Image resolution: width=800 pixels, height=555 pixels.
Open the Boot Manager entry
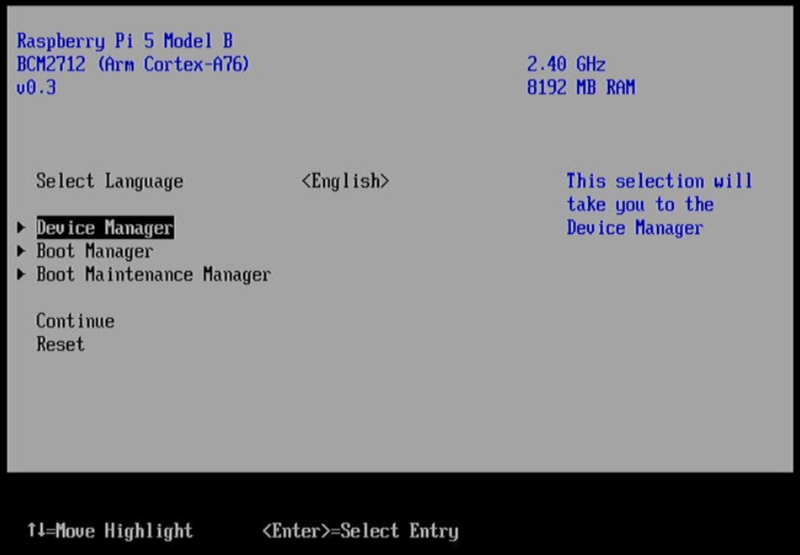point(94,251)
